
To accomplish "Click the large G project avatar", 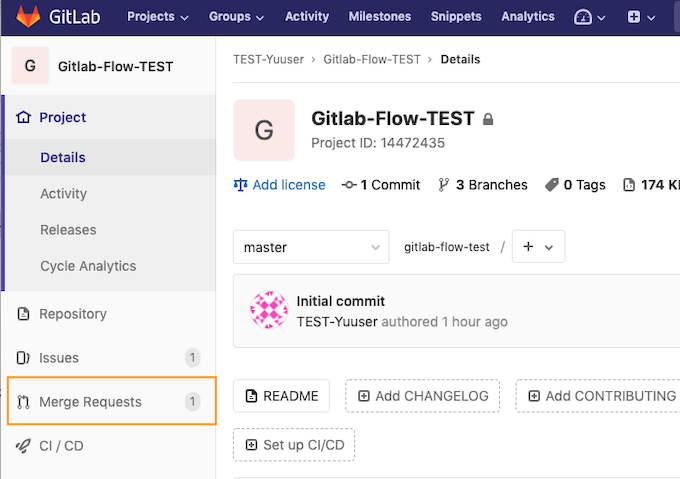I will coord(264,130).
